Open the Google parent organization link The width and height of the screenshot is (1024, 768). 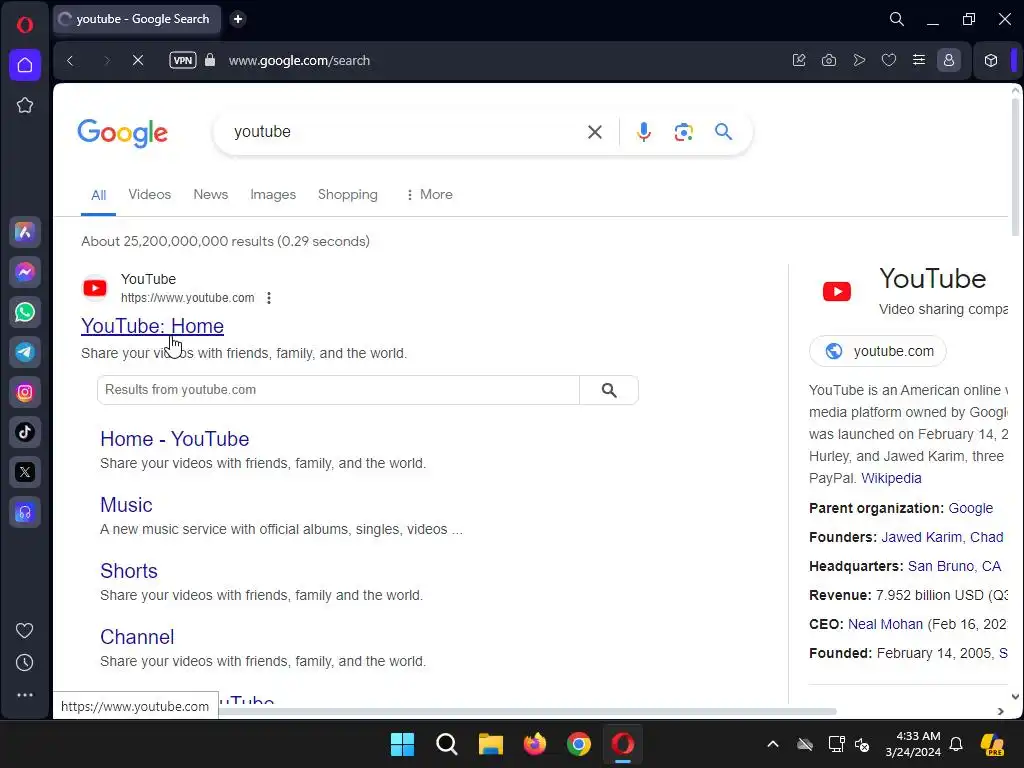click(x=970, y=508)
